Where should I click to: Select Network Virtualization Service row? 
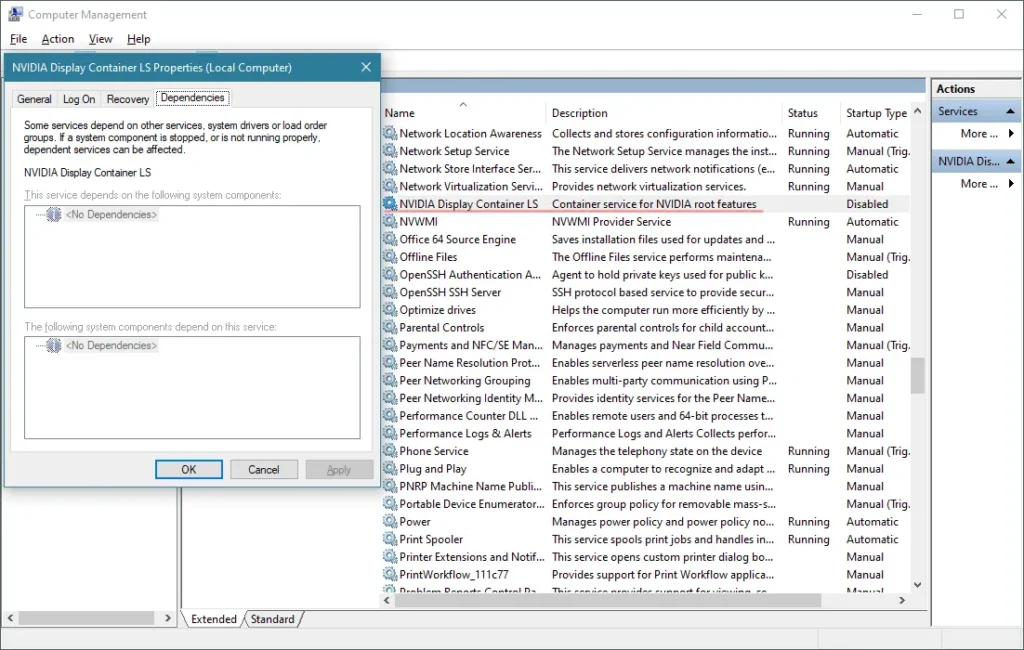[x=647, y=186]
